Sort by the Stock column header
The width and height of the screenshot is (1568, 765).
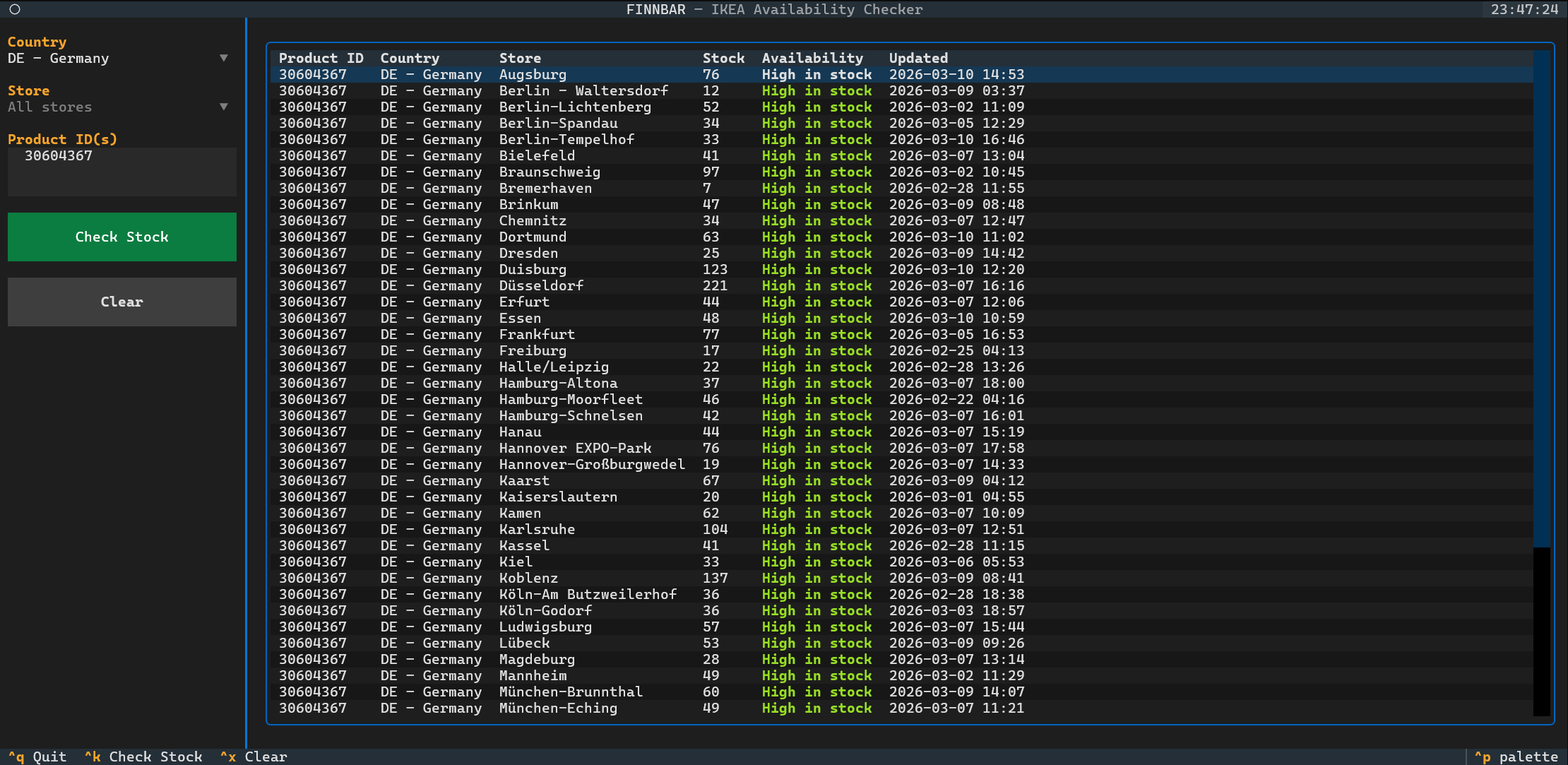[723, 58]
